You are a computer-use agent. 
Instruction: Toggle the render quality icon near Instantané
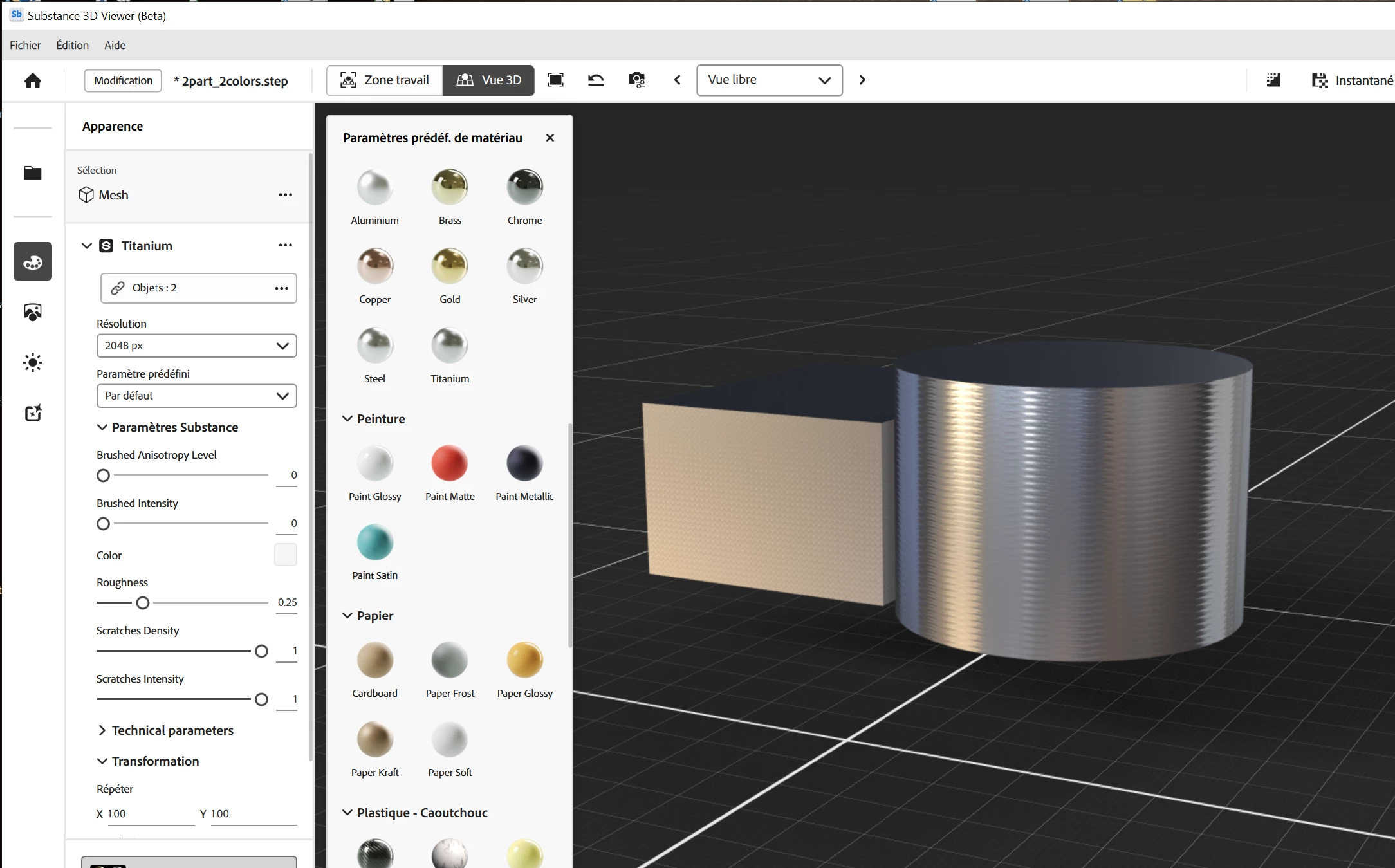pyautogui.click(x=1273, y=80)
